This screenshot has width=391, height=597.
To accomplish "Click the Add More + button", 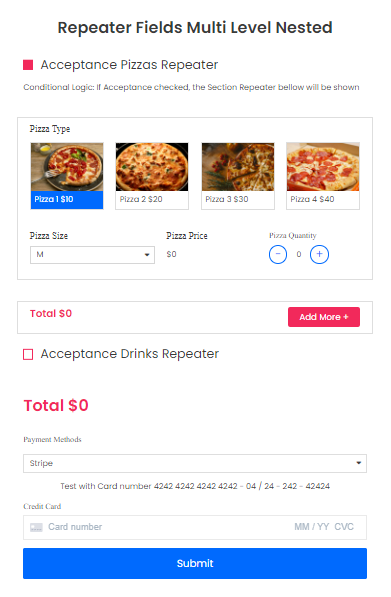I will click(324, 318).
